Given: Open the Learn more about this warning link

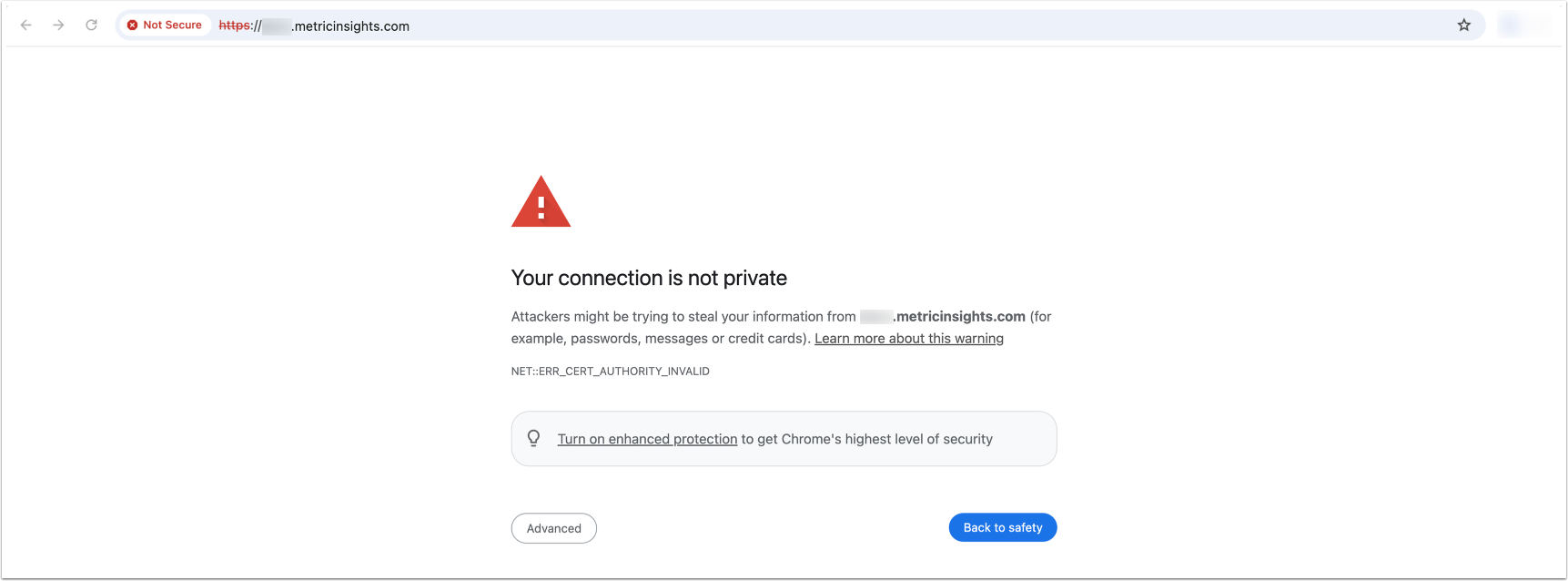Looking at the screenshot, I should 908,339.
